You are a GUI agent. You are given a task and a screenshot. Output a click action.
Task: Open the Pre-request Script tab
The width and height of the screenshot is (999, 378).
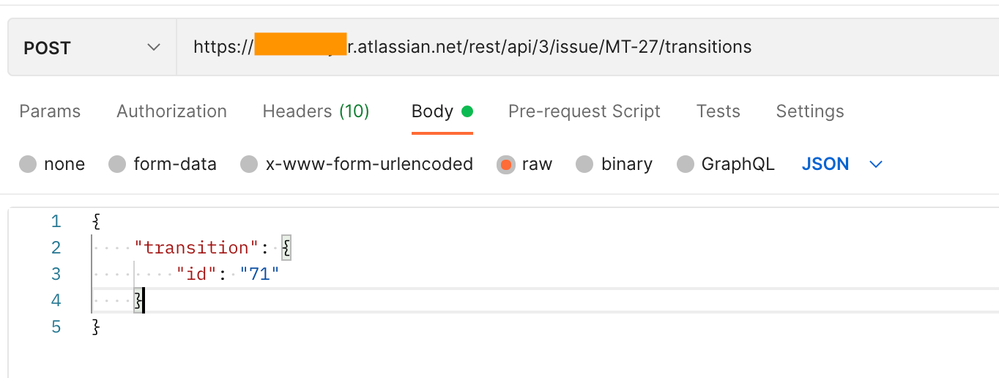(x=584, y=112)
